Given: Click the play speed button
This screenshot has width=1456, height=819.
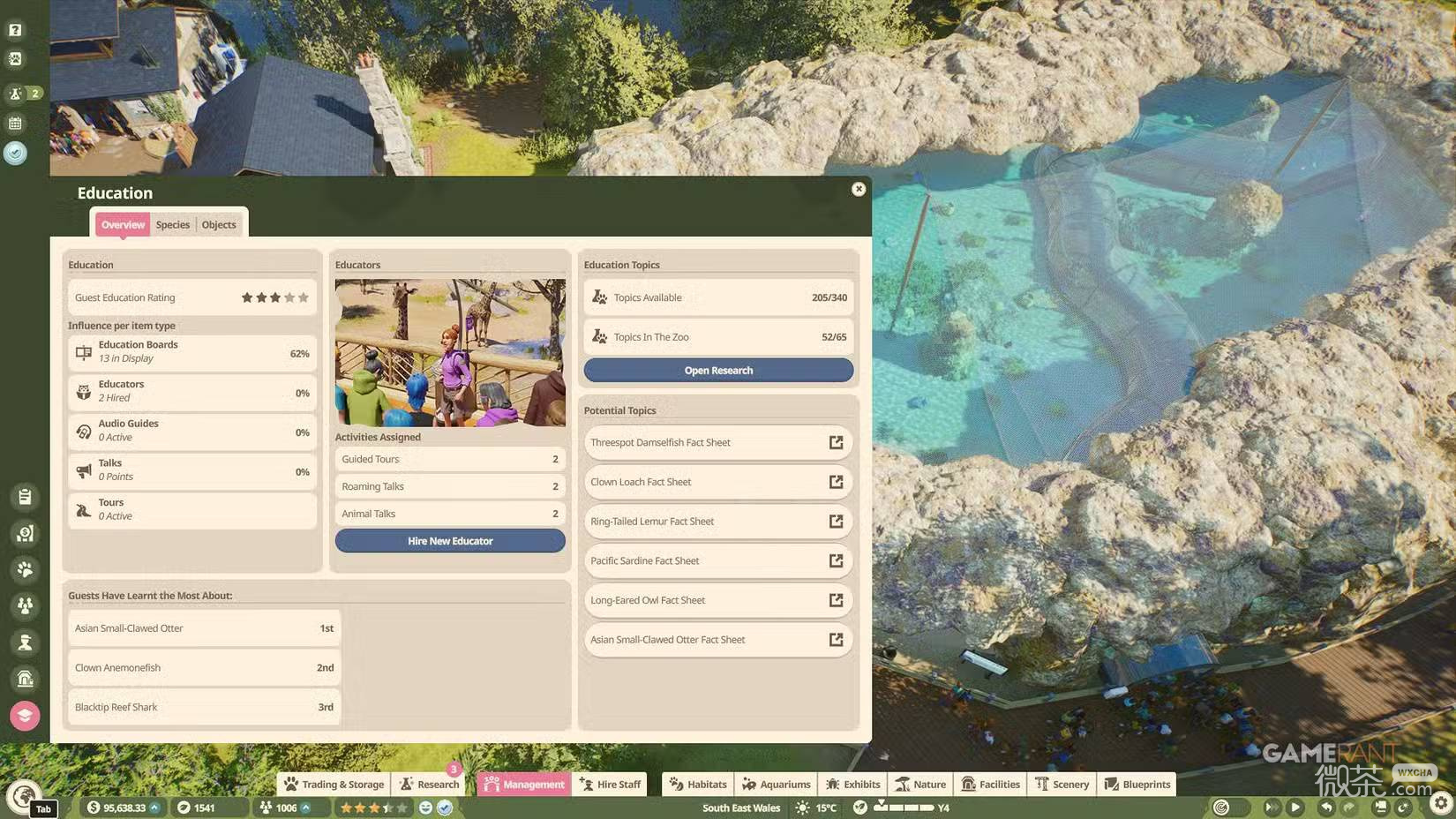Looking at the screenshot, I should tap(1295, 808).
